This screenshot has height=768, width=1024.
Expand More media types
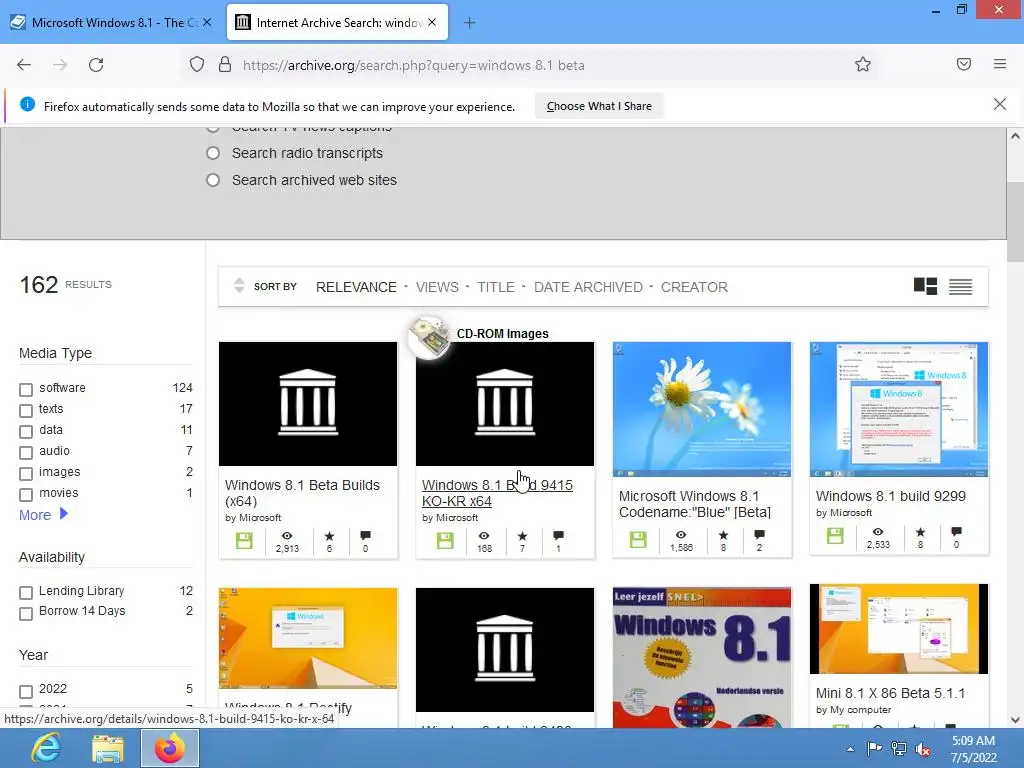click(43, 515)
